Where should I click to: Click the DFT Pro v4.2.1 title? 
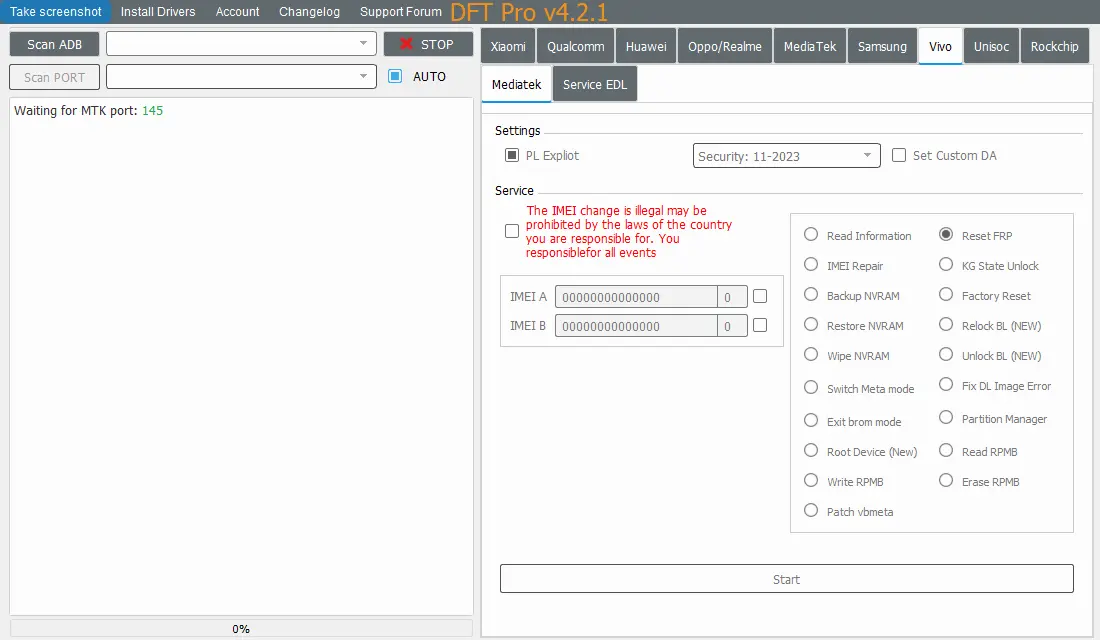[x=529, y=12]
